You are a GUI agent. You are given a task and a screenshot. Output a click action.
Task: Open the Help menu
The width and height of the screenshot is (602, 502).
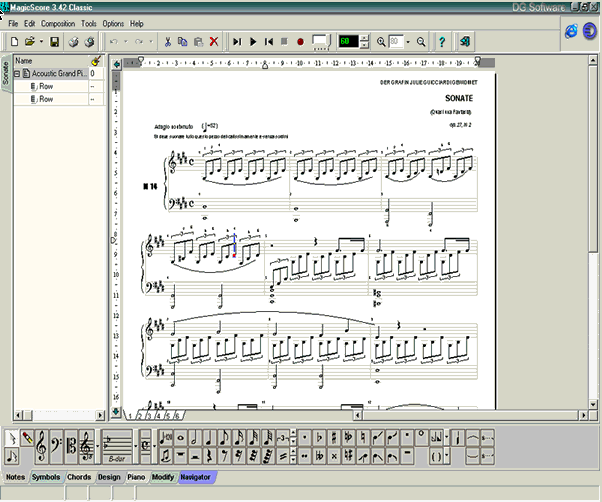(x=137, y=24)
